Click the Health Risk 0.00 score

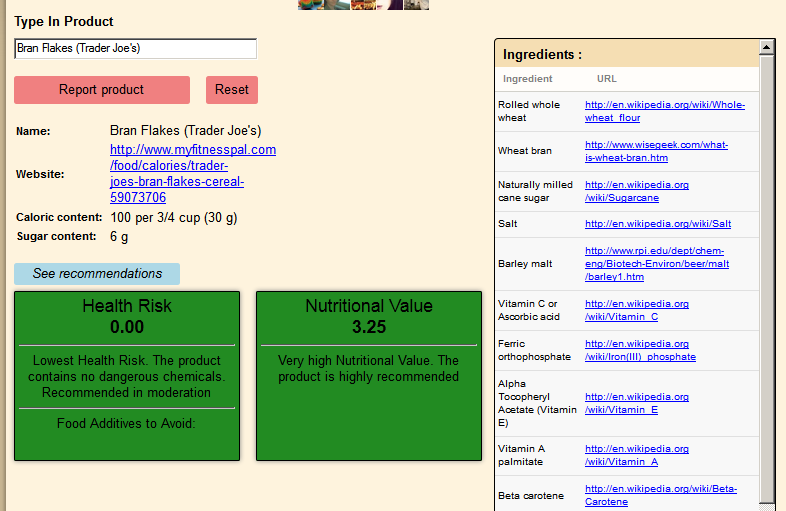click(127, 327)
